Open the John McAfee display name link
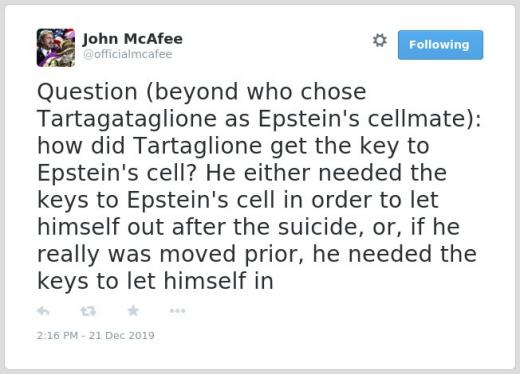 click(133, 39)
